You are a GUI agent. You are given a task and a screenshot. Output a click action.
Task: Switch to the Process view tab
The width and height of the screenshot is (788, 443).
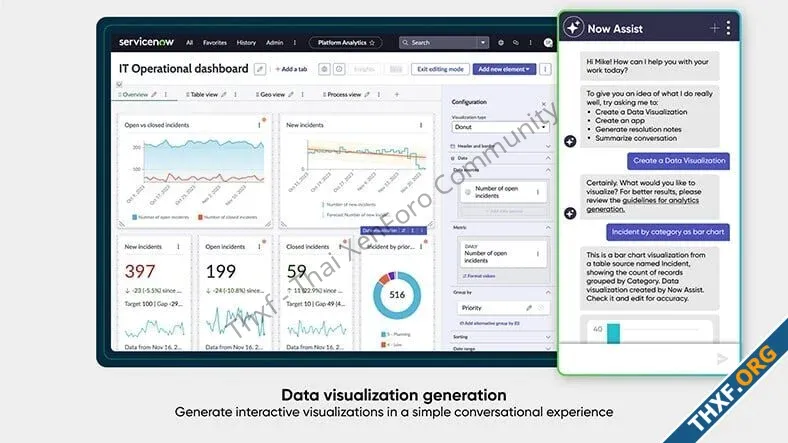click(344, 94)
